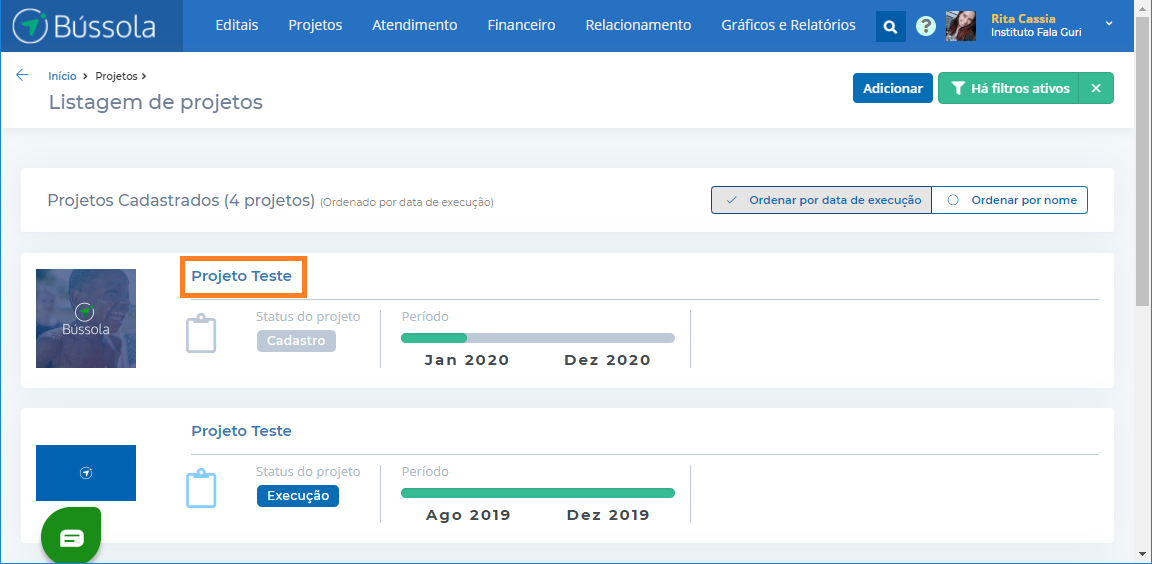Open the Projeto Teste with Execução status
Screen dimensions: 1152x564
242,430
